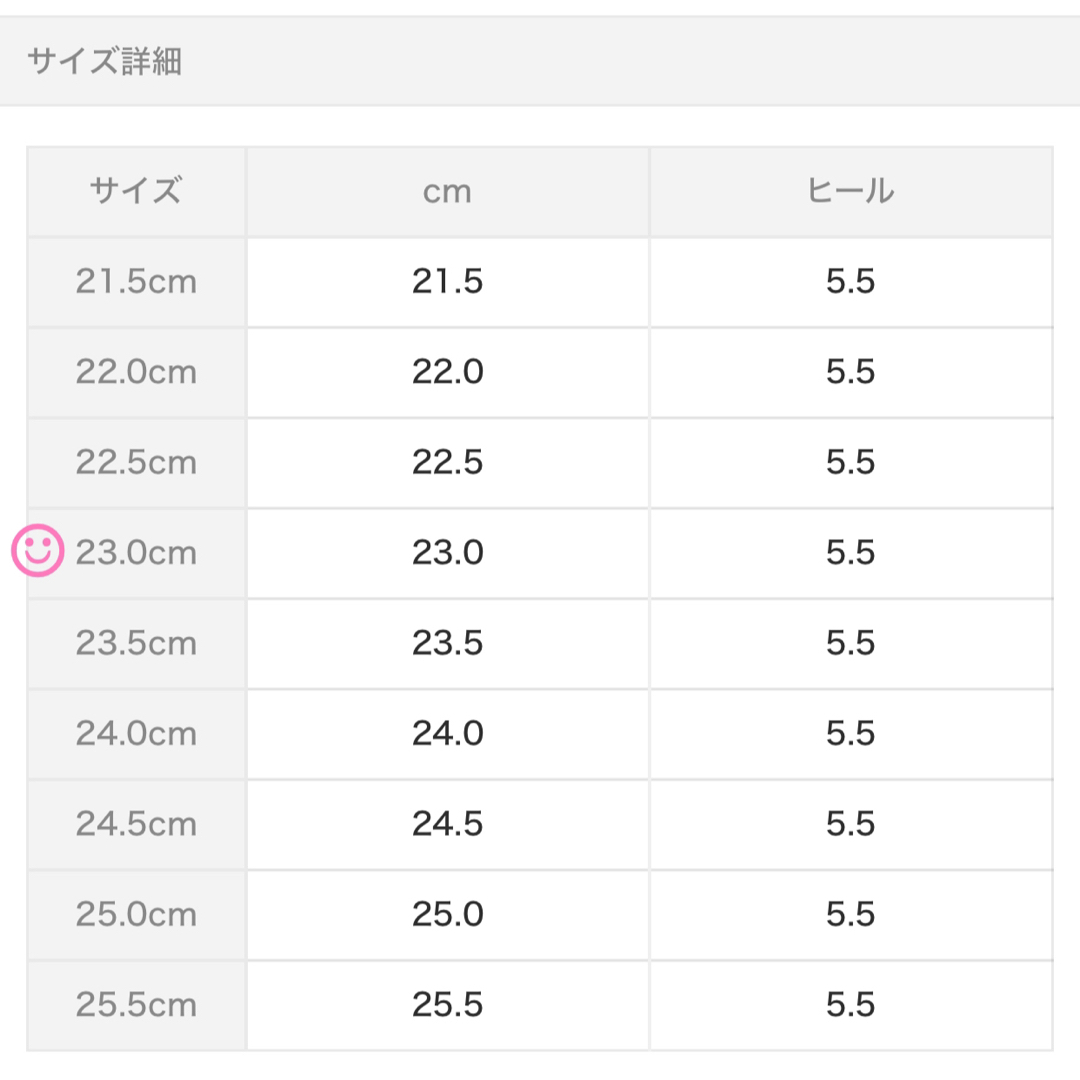Click the 21.5 value in cm column
The height and width of the screenshot is (1080, 1080).
tap(448, 282)
